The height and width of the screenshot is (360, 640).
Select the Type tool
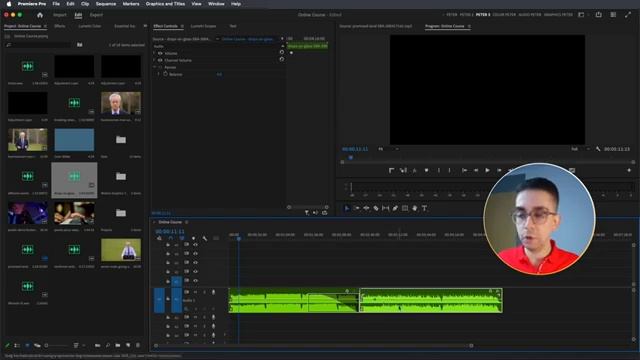(x=424, y=208)
